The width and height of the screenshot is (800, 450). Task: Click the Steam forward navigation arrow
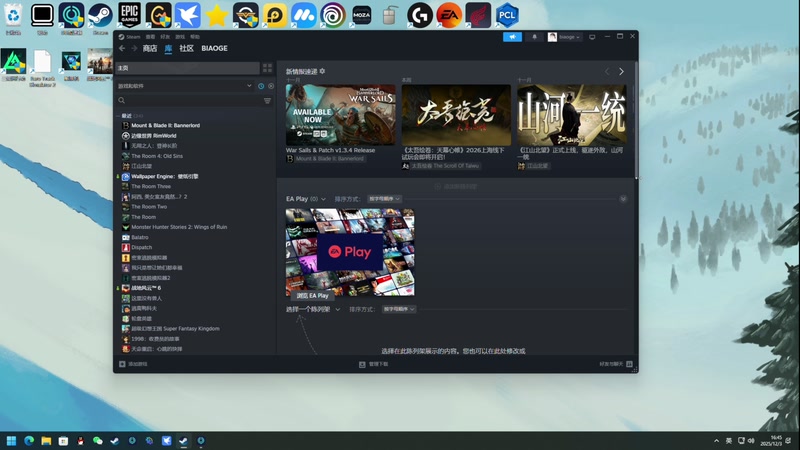[134, 48]
